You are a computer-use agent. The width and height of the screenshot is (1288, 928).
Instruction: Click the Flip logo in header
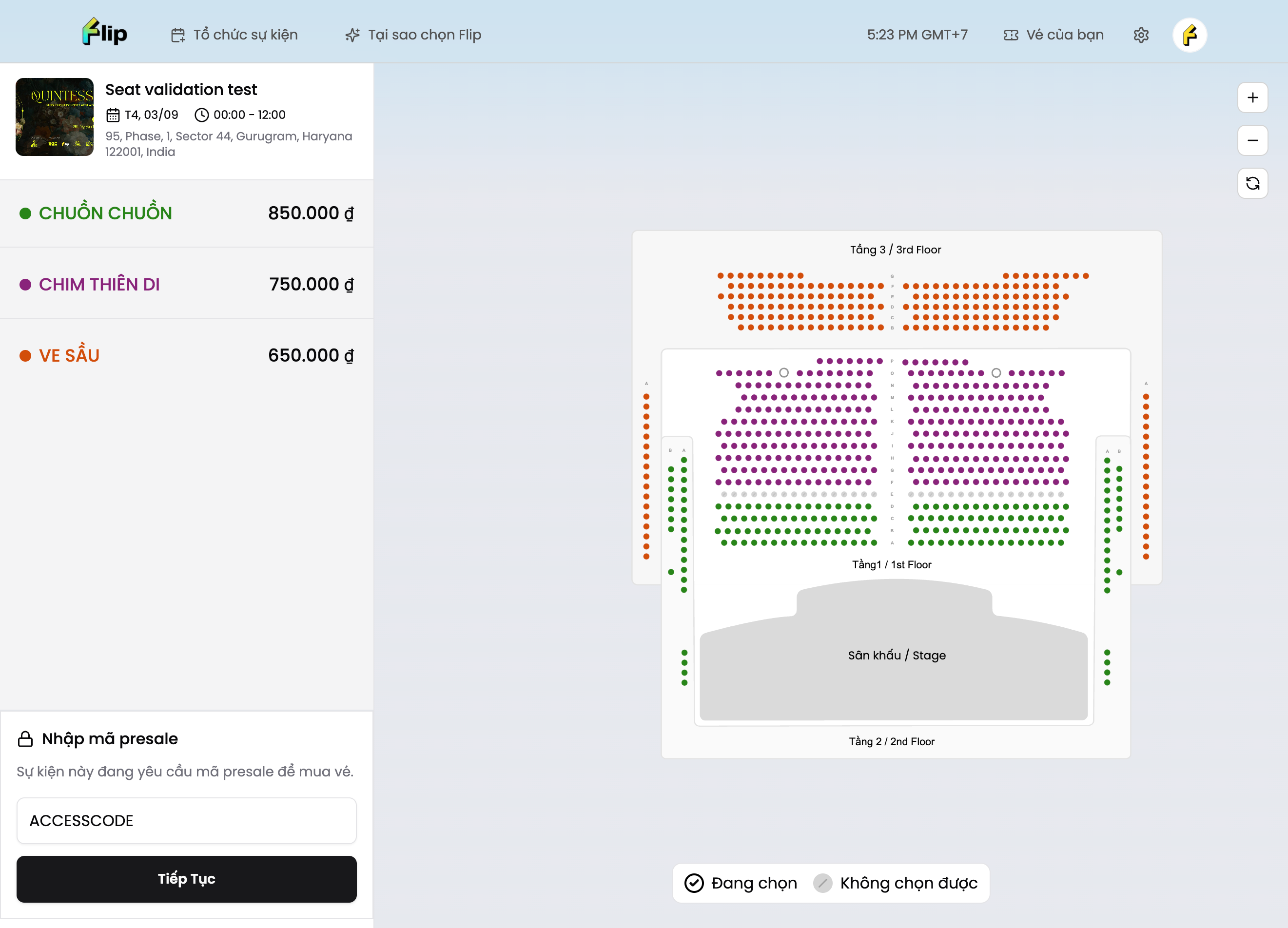pos(104,33)
